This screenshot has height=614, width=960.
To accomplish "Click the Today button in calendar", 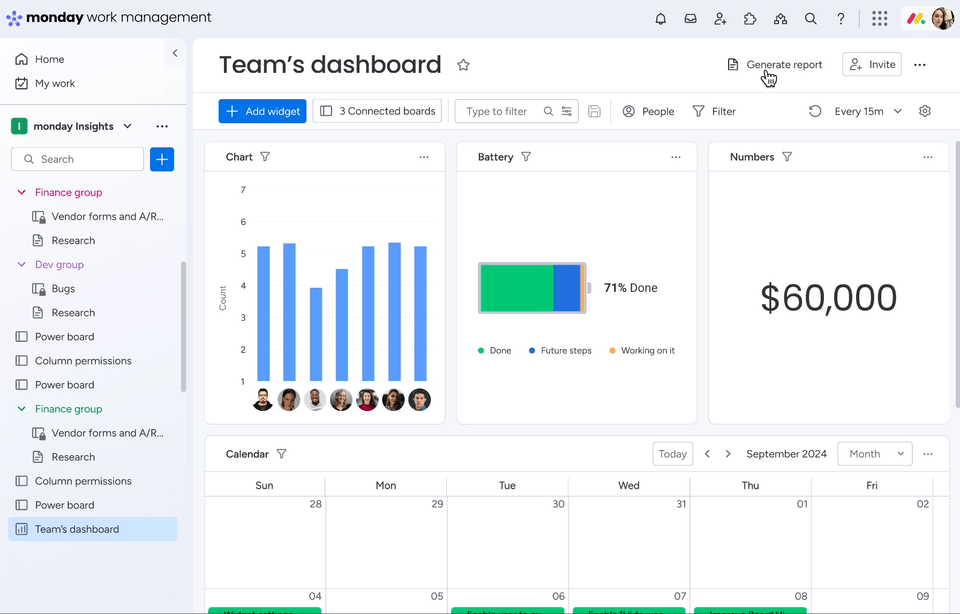I will click(672, 454).
